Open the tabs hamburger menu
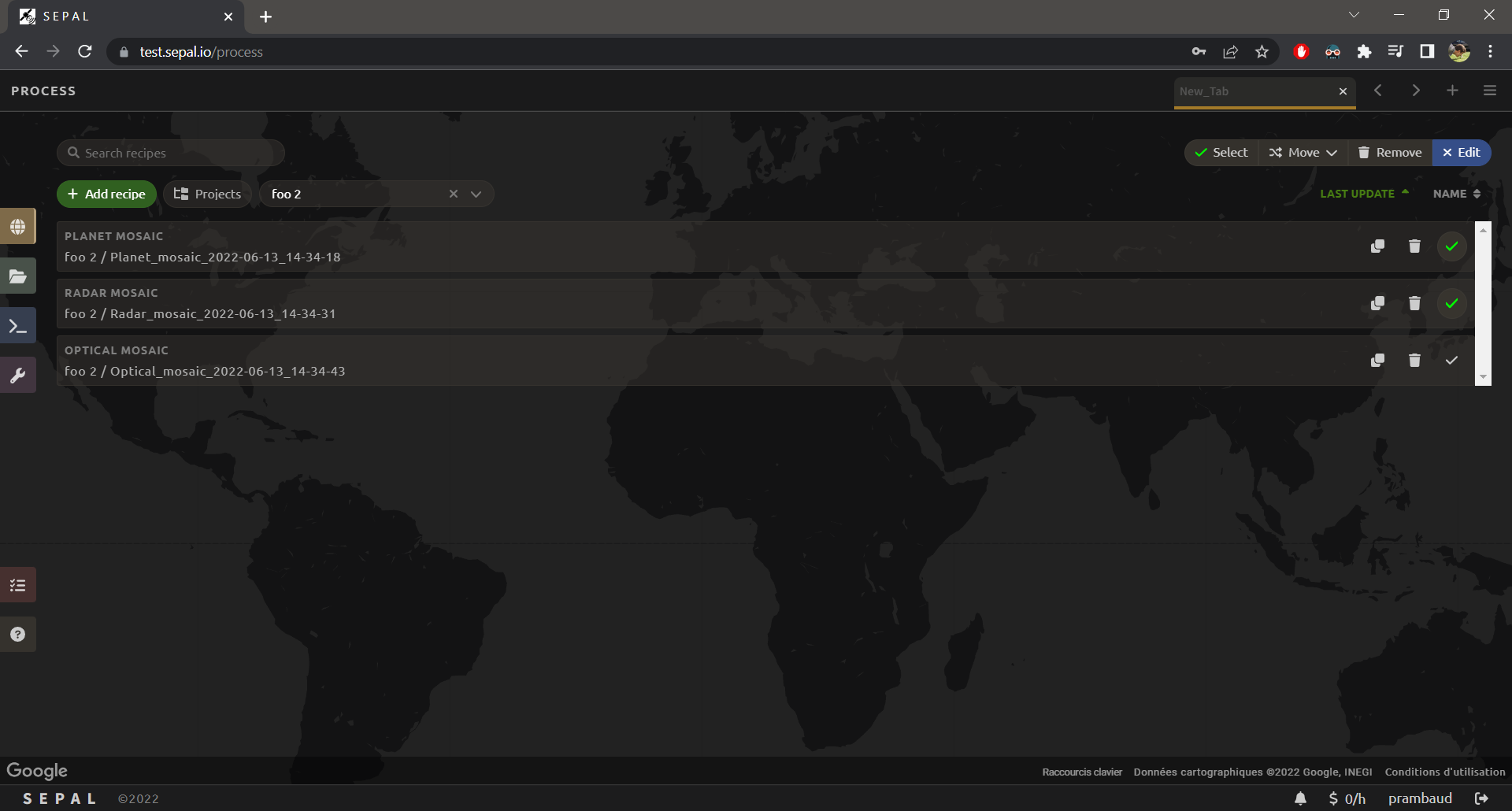 [1489, 91]
